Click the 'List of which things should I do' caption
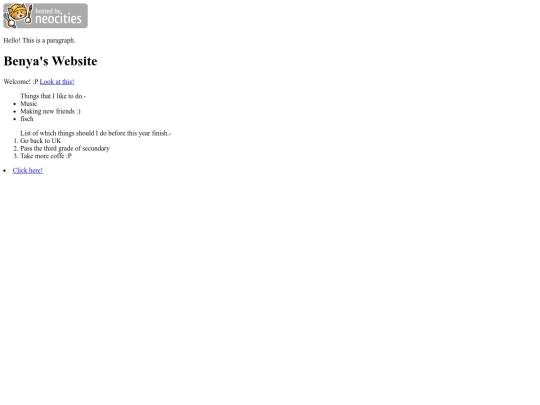Image resolution: width=540 pixels, height=405 pixels. point(96,133)
